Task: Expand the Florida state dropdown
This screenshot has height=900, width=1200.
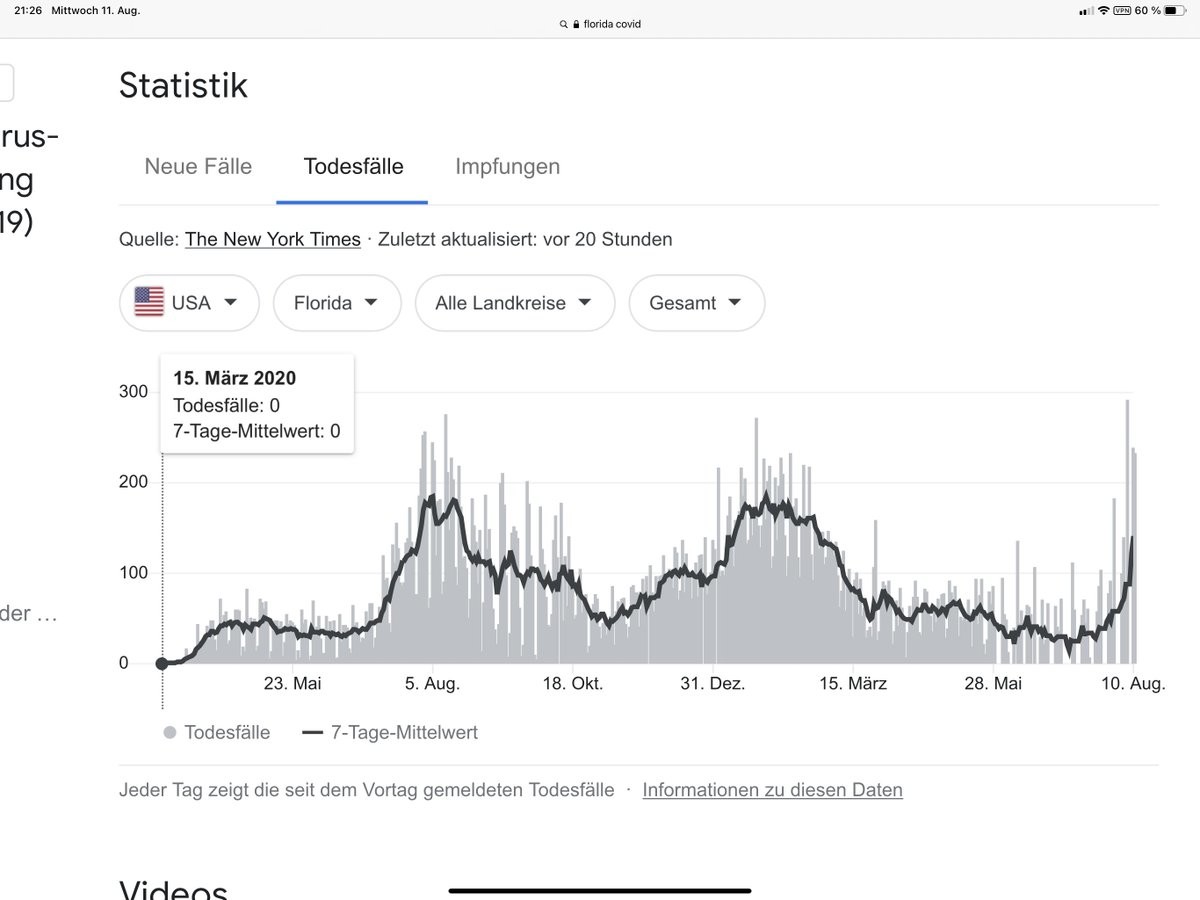Action: pyautogui.click(x=336, y=303)
